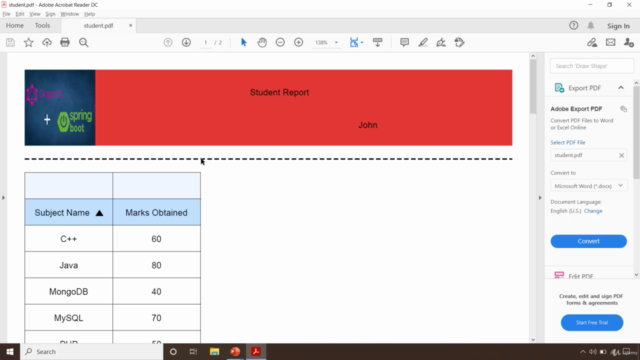Open the Sign document tool
Viewport: 640px width, 360px height.
click(x=441, y=42)
